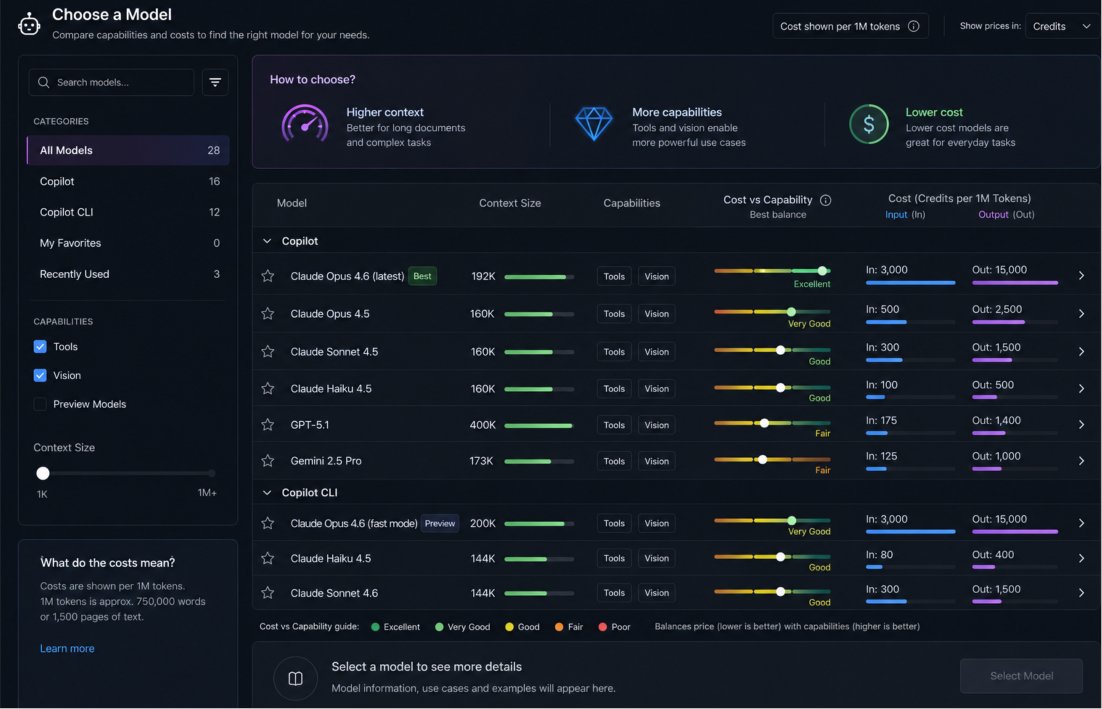Click the Search models input field
Viewport: 1102px width, 709px height.
pos(112,82)
